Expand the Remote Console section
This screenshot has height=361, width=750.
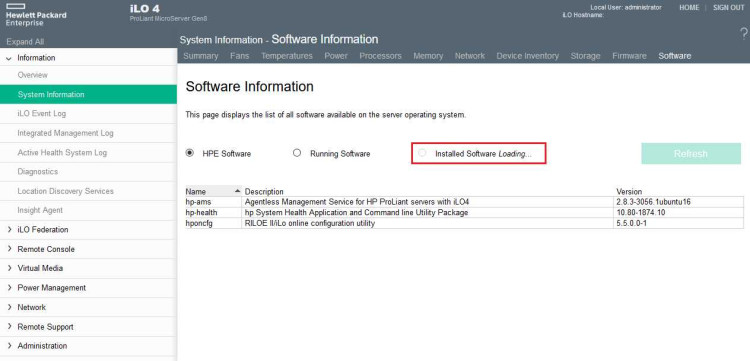[9, 249]
